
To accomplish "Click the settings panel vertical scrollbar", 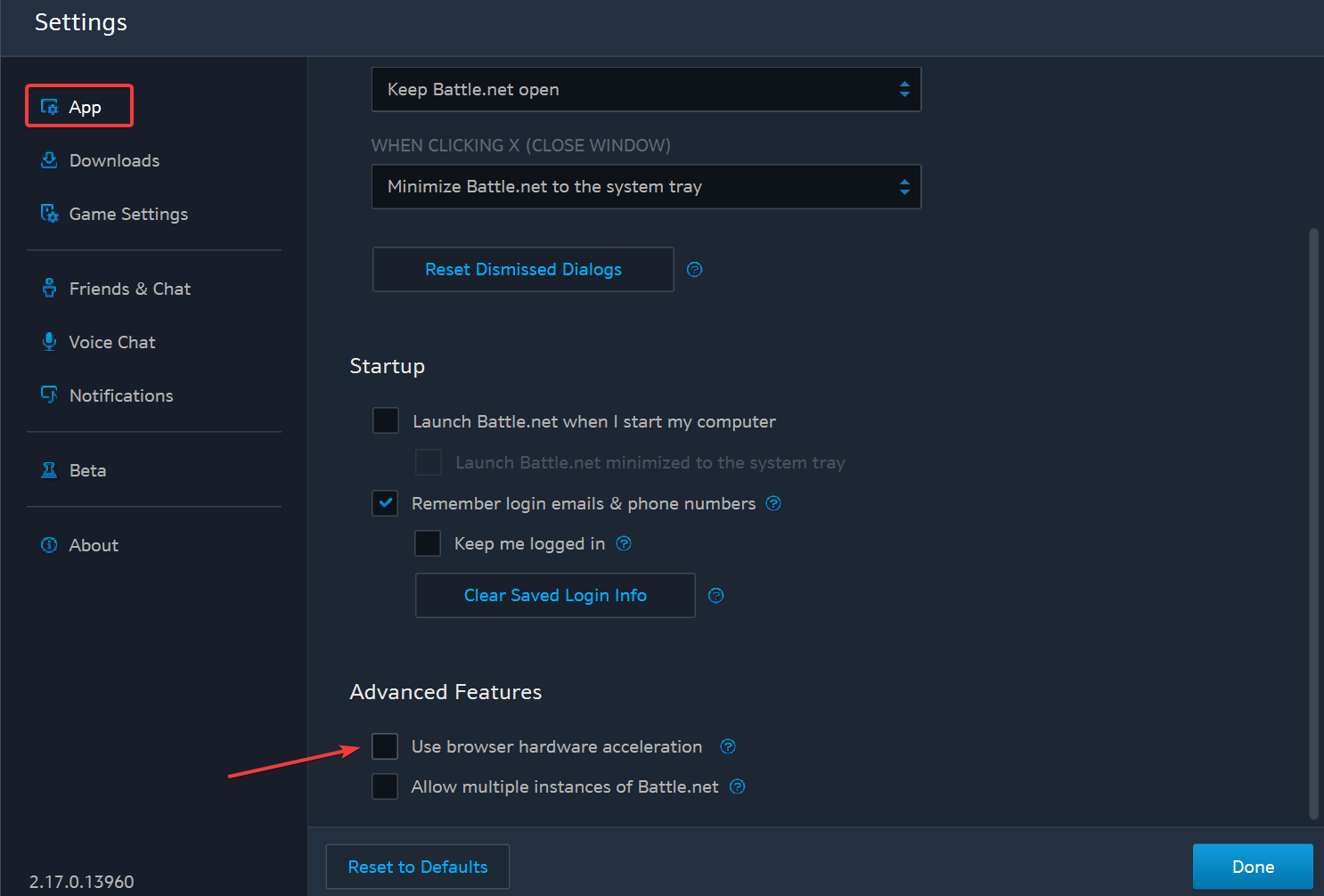I will pos(1313,524).
